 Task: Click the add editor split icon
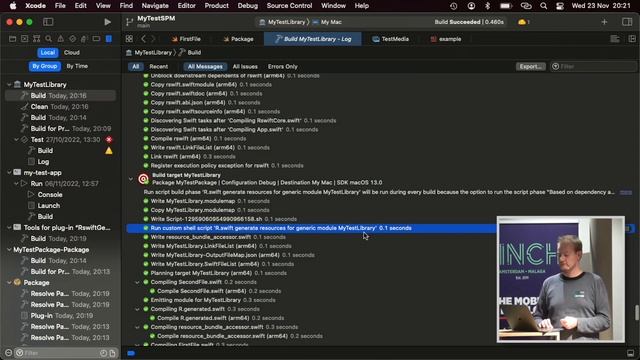point(632,39)
